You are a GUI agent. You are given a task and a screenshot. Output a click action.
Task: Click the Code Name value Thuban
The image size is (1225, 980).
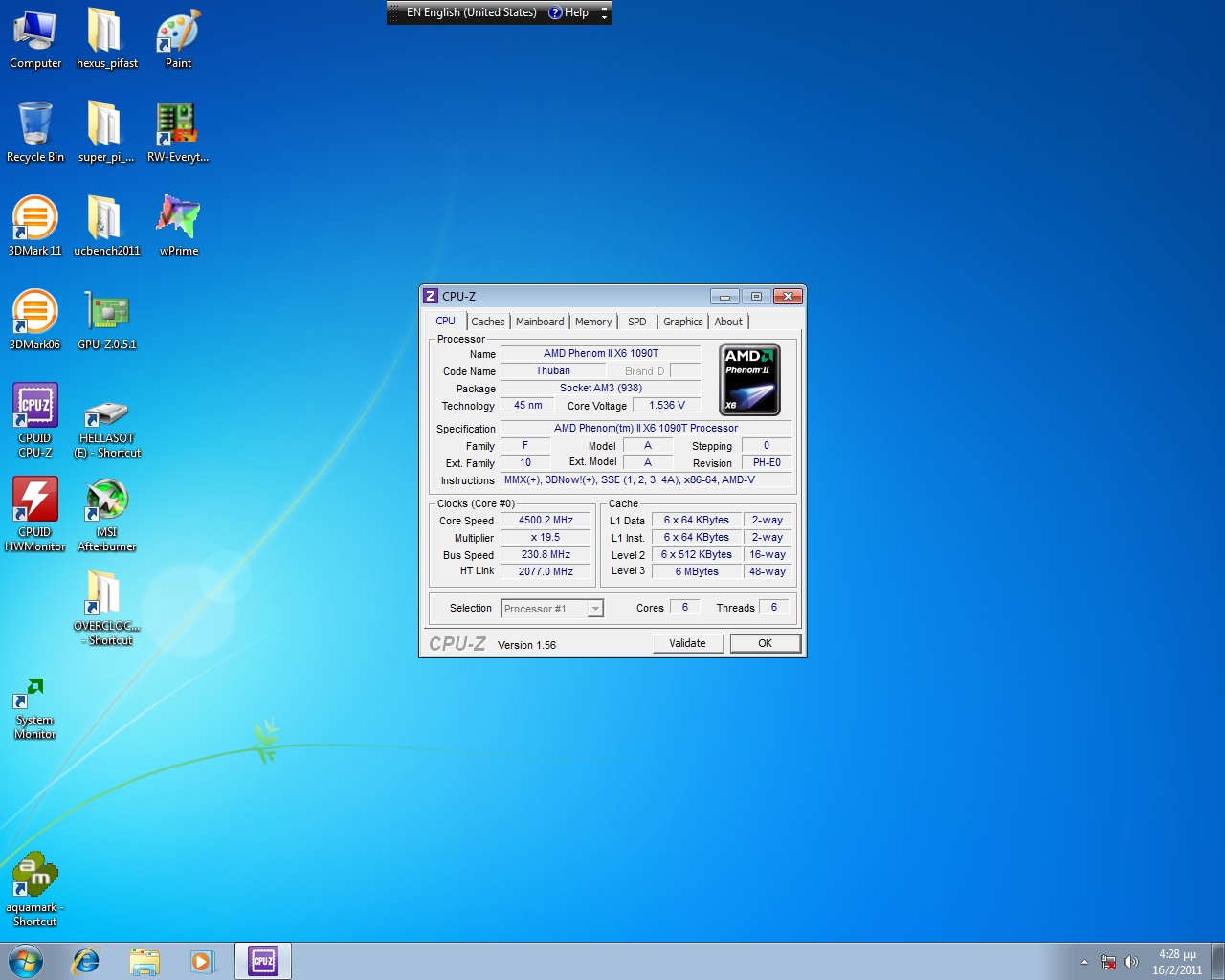point(553,371)
